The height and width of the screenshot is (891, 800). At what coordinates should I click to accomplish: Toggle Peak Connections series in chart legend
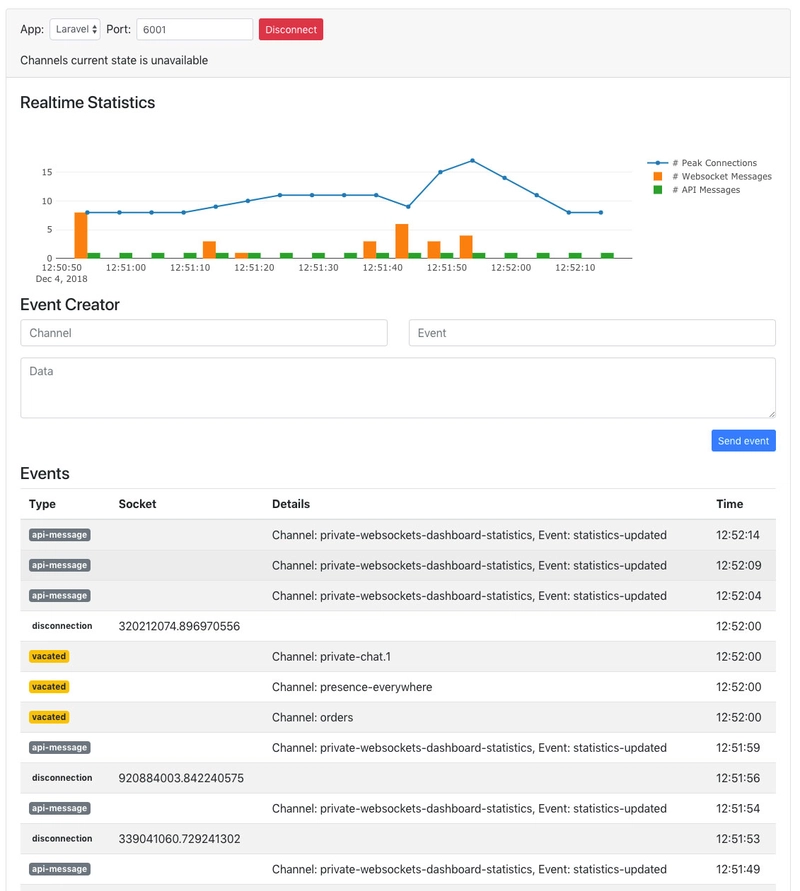[714, 163]
